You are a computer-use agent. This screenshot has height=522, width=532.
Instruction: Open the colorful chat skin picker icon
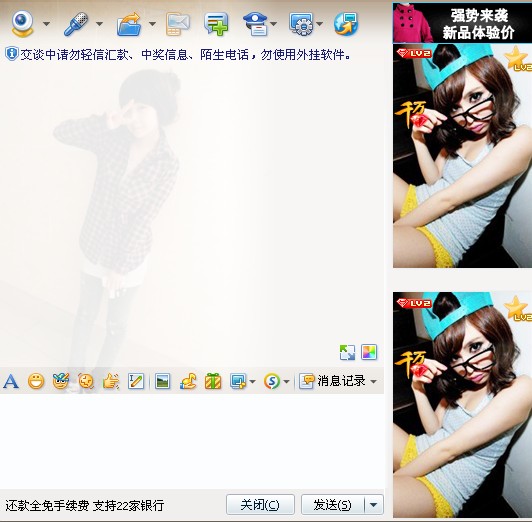click(369, 352)
